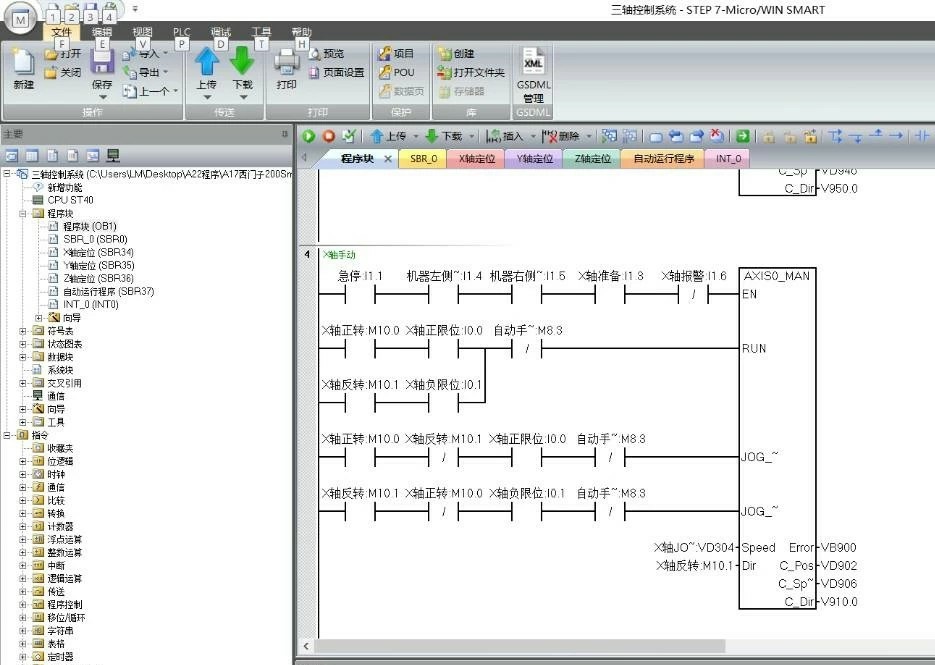Expand the 位逻辑 instruction folder
The width and height of the screenshot is (935, 665).
[23, 461]
